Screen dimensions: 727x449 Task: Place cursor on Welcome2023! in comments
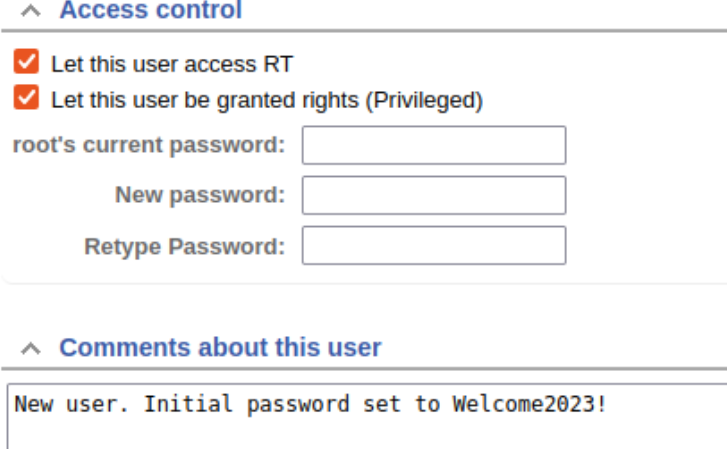coord(529,404)
